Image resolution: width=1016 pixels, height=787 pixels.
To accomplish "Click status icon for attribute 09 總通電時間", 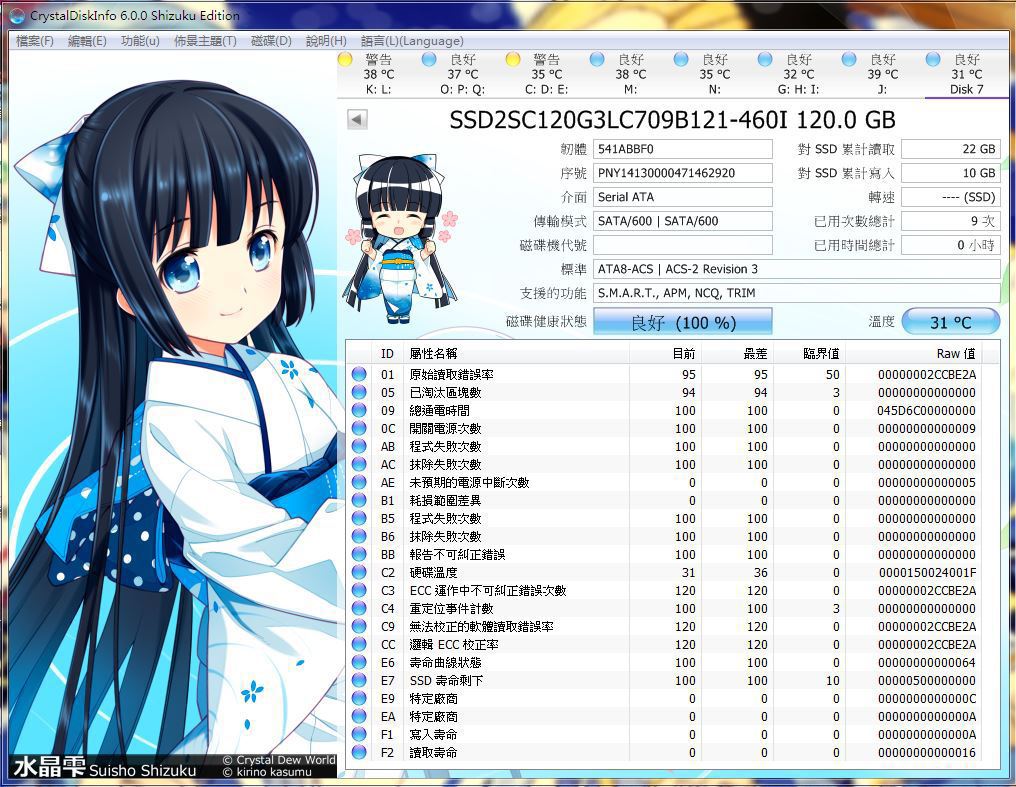I will point(358,410).
